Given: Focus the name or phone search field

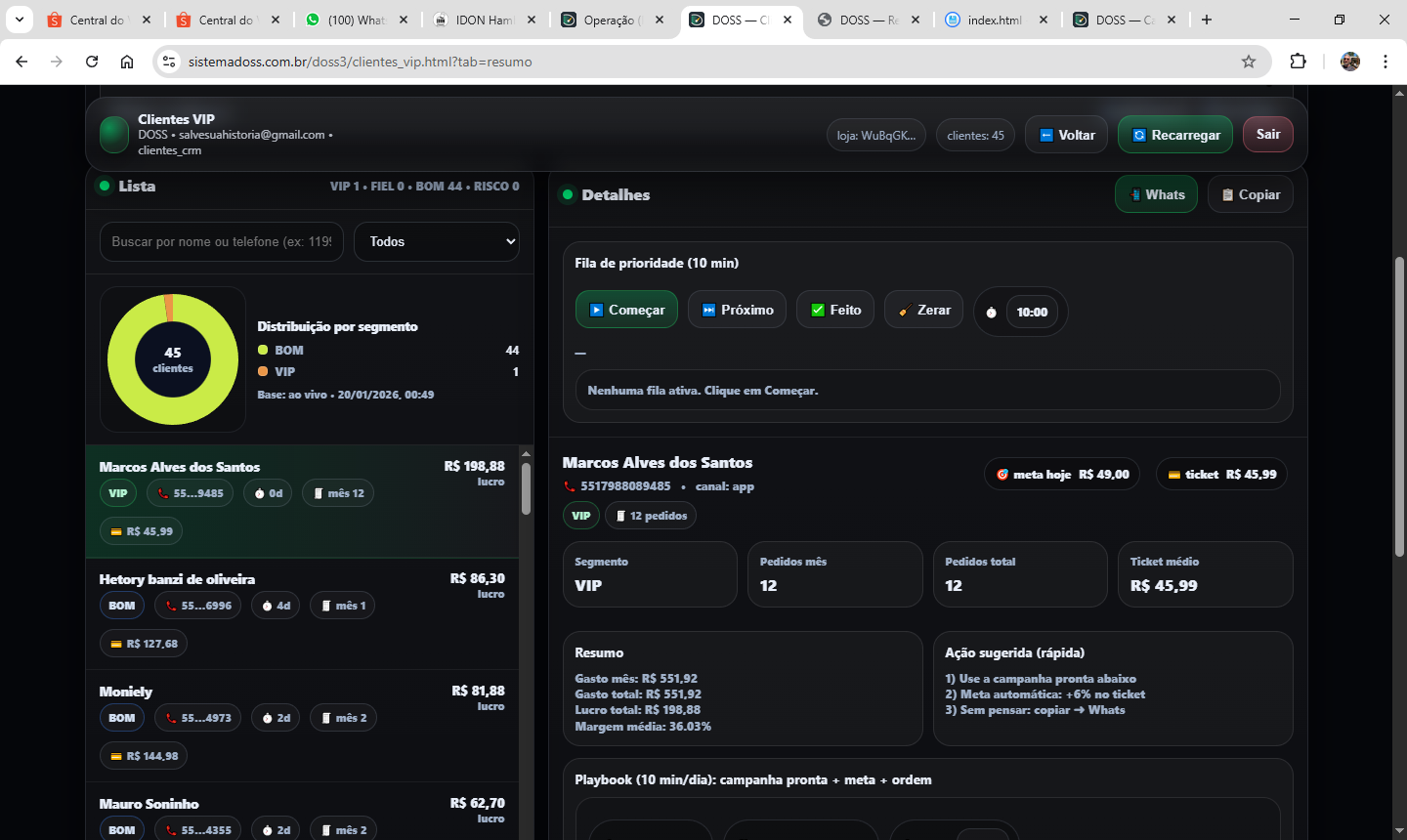Looking at the screenshot, I should [x=222, y=241].
